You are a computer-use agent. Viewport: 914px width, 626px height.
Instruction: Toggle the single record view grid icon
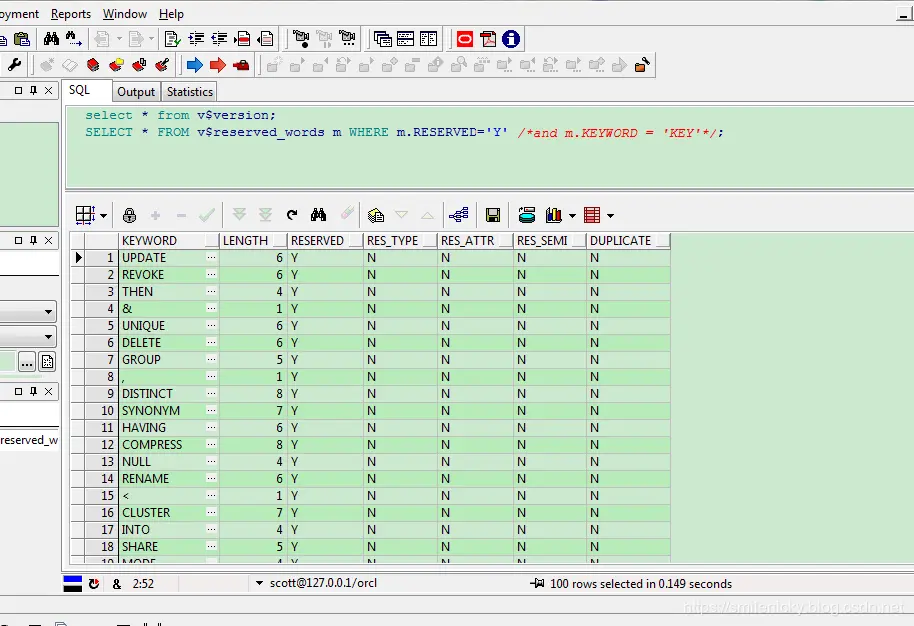coord(85,215)
